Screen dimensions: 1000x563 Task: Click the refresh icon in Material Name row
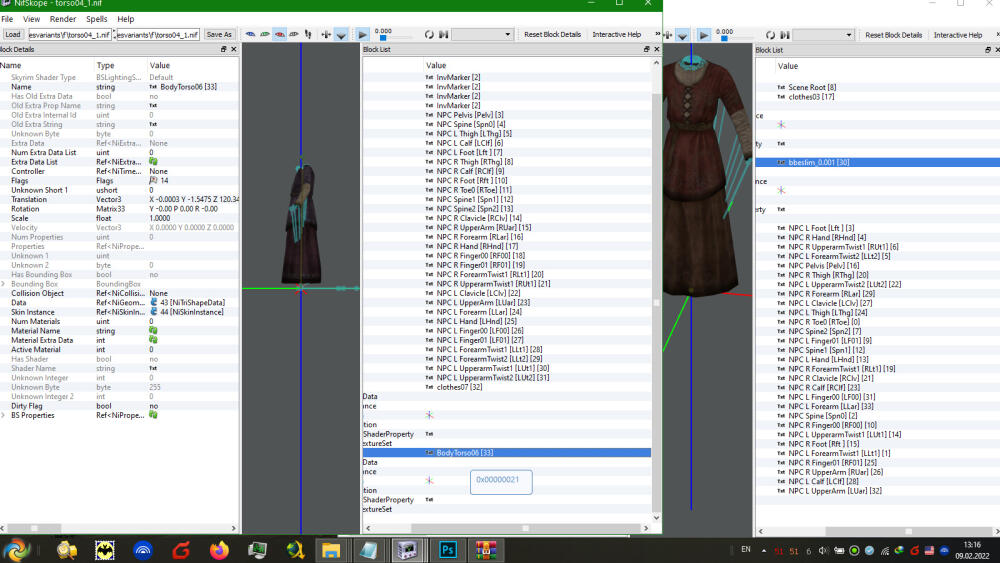point(153,330)
